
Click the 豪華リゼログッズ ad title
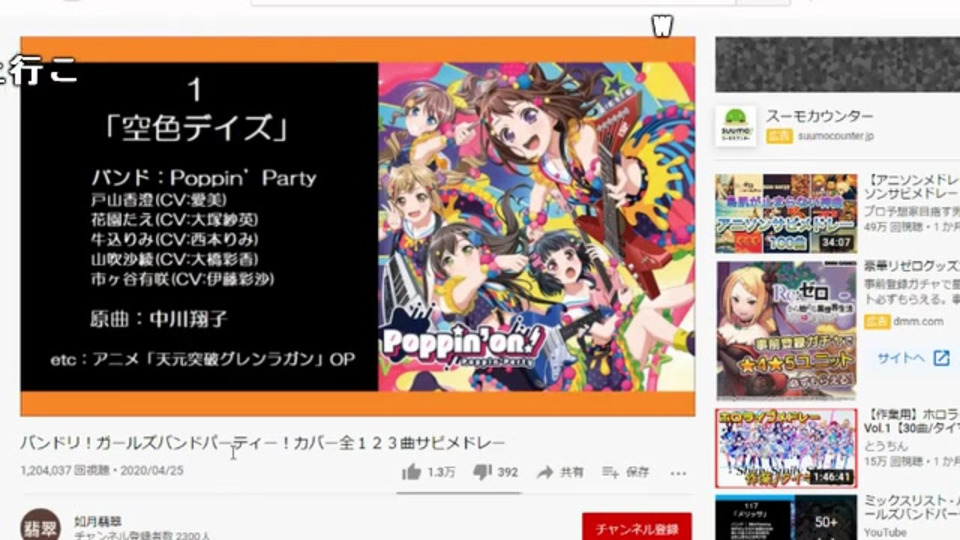tap(912, 266)
